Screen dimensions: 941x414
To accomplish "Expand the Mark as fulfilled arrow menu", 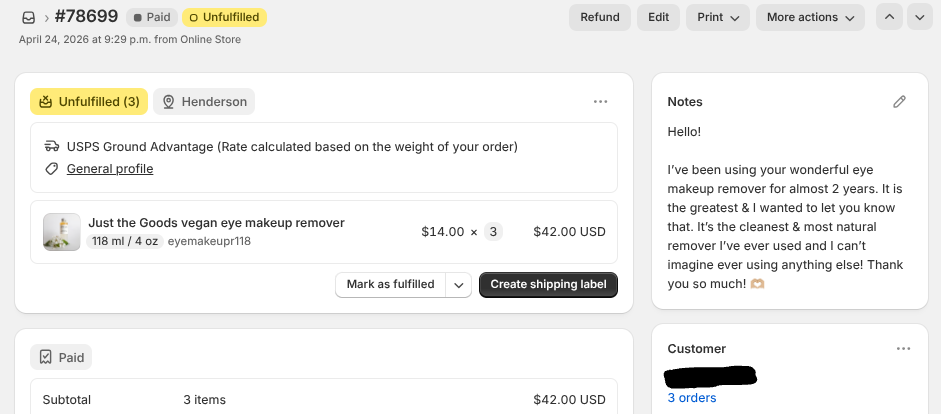I will tap(458, 285).
